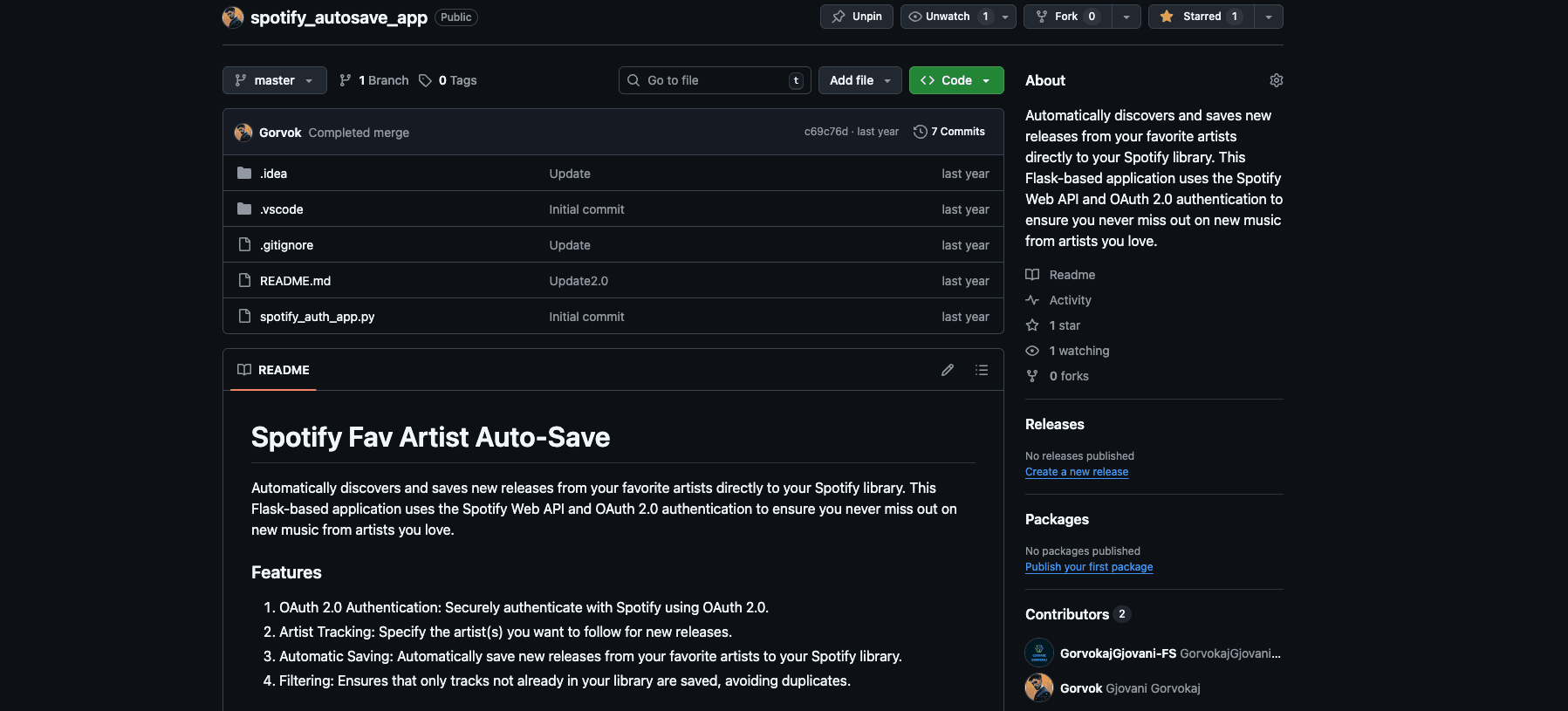Edit the README with the pencil icon
Viewport: 1568px width, 711px height.
(948, 370)
